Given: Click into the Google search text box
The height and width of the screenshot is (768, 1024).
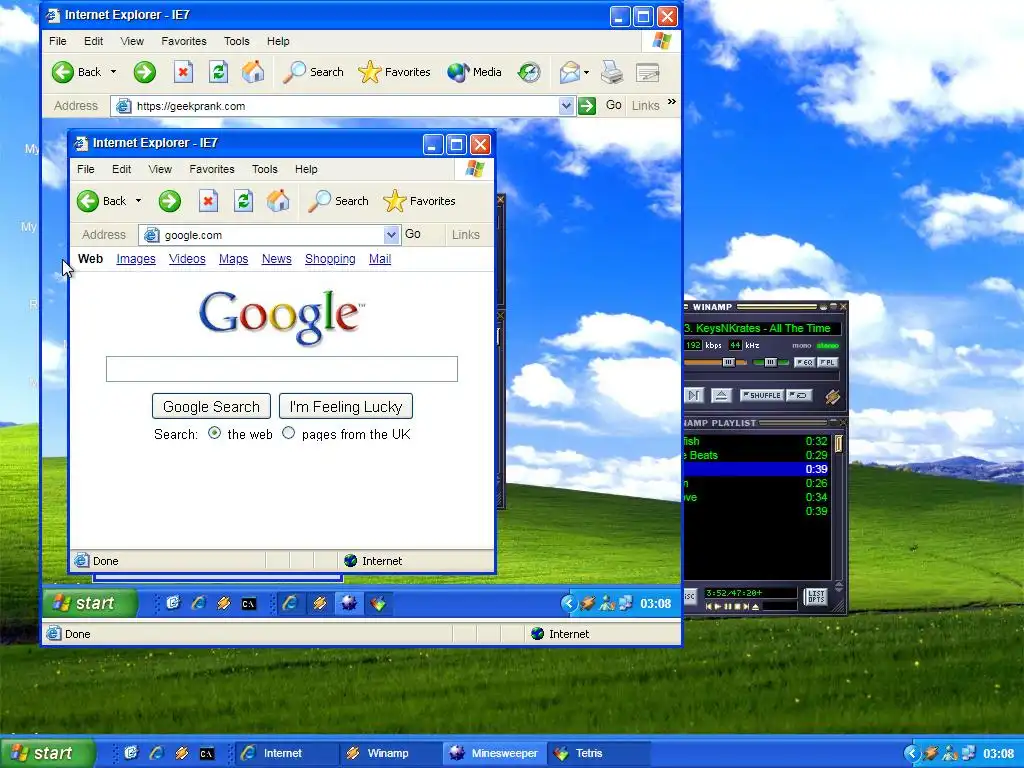Looking at the screenshot, I should click(281, 369).
